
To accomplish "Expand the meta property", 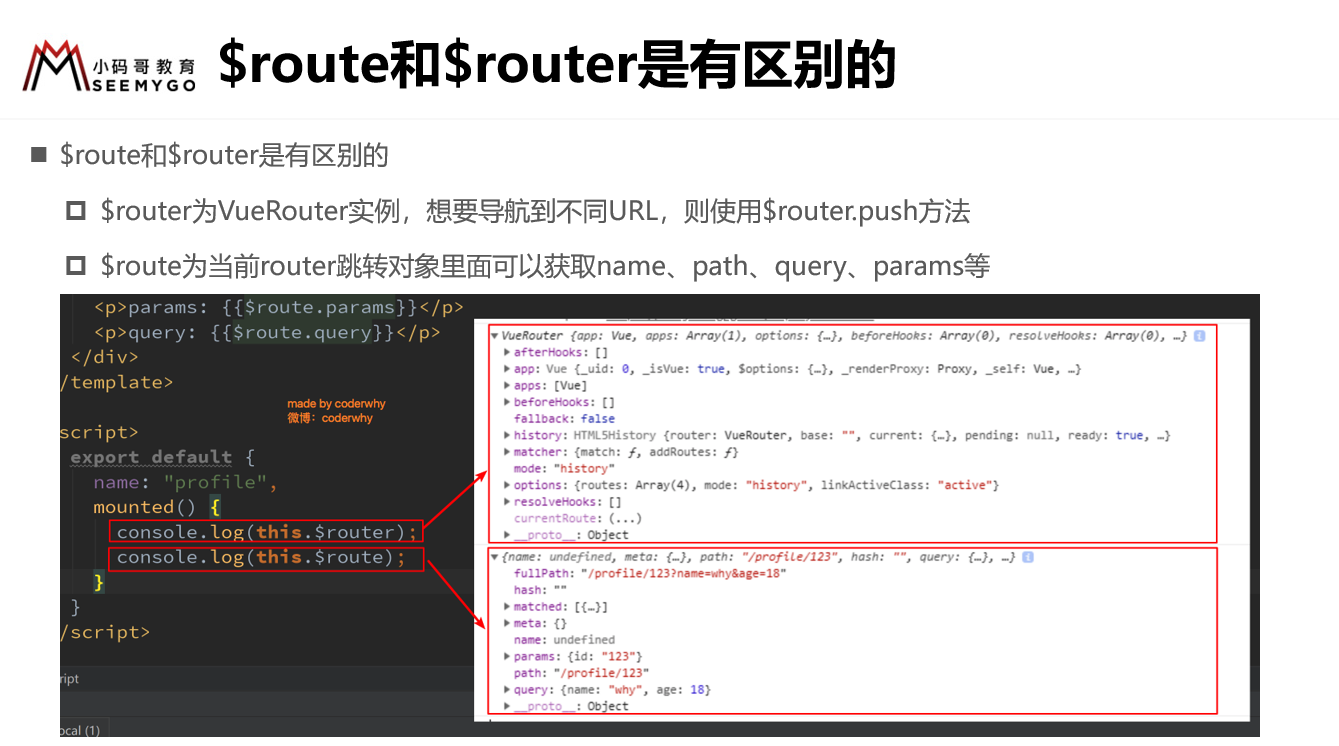I will [507, 624].
